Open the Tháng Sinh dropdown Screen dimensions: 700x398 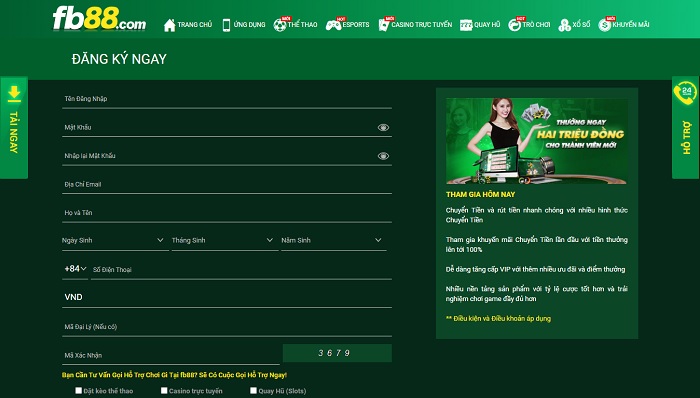click(225, 240)
